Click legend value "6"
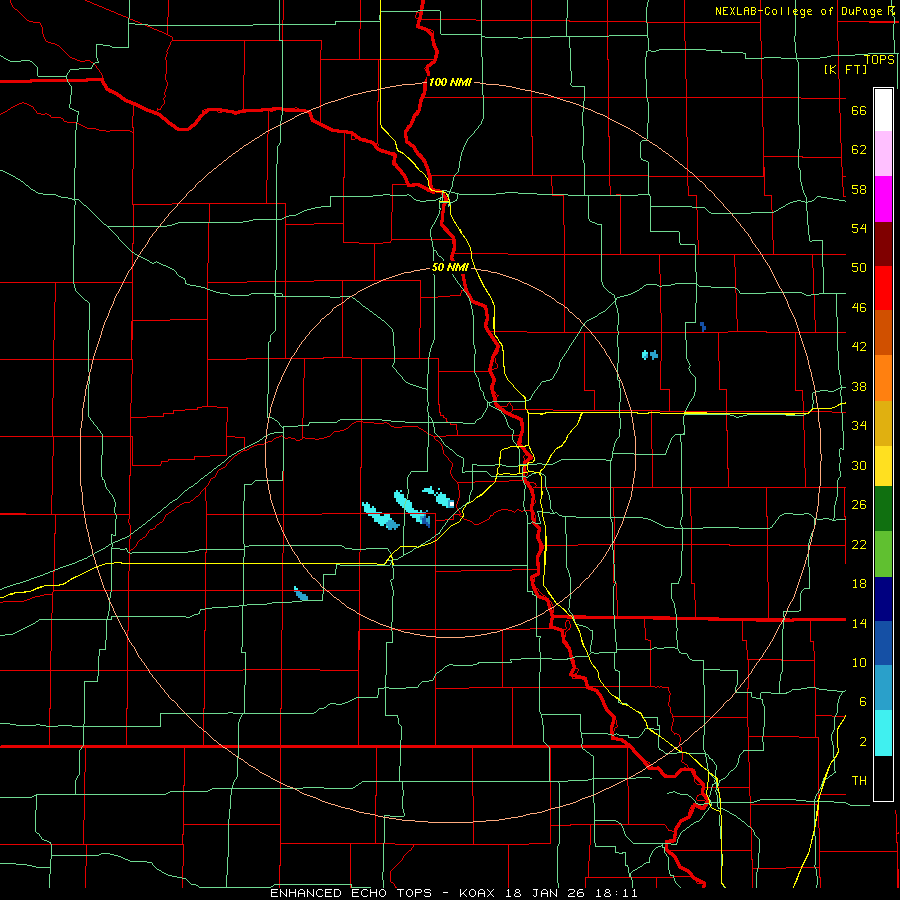The image size is (900, 900). click(863, 701)
